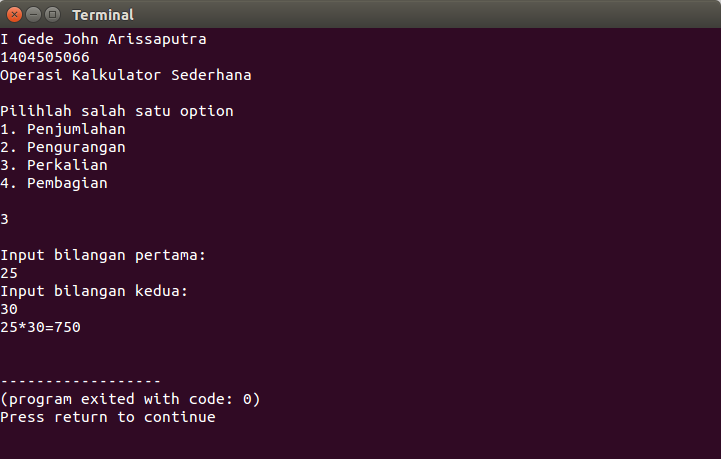Click option '2. Pengurangan' in the list
This screenshot has height=459, width=721.
click(x=63, y=147)
